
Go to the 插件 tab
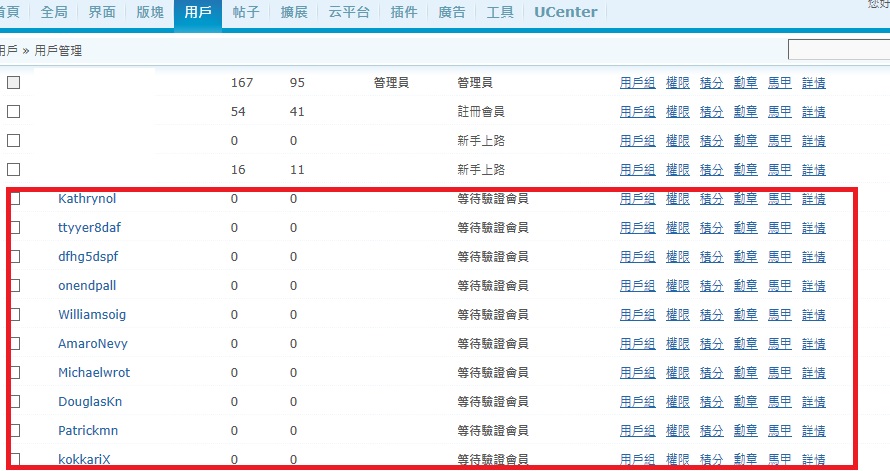(x=404, y=13)
